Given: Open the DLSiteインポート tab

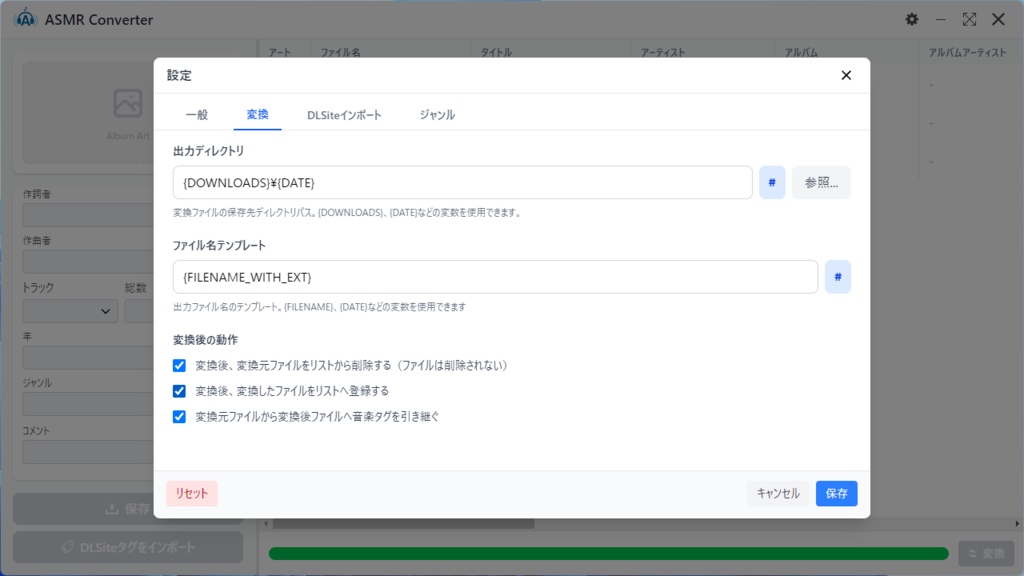Looking at the screenshot, I should (344, 115).
